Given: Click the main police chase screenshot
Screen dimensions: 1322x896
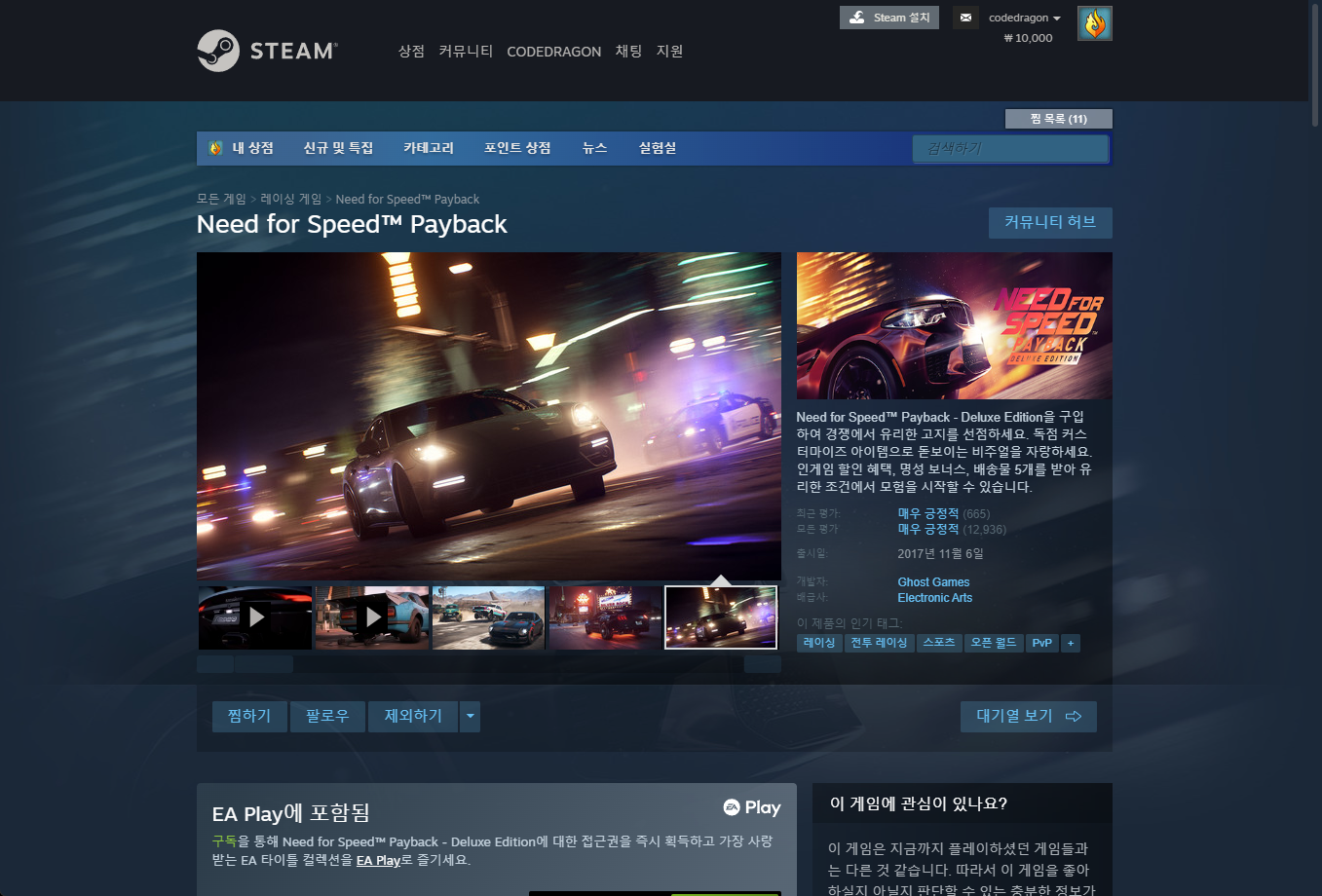Looking at the screenshot, I should coord(489,417).
